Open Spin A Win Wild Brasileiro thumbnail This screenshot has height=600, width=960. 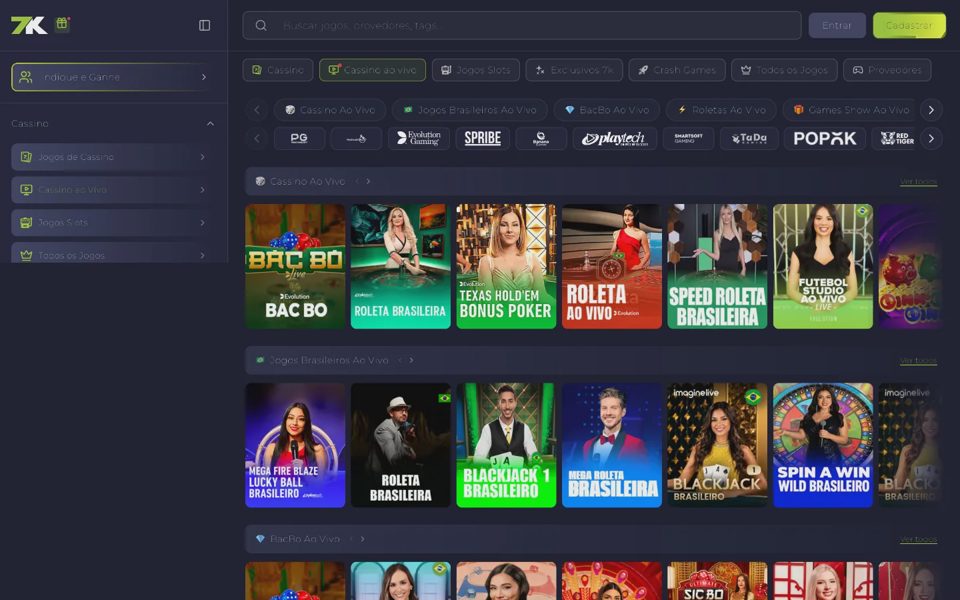(x=823, y=445)
